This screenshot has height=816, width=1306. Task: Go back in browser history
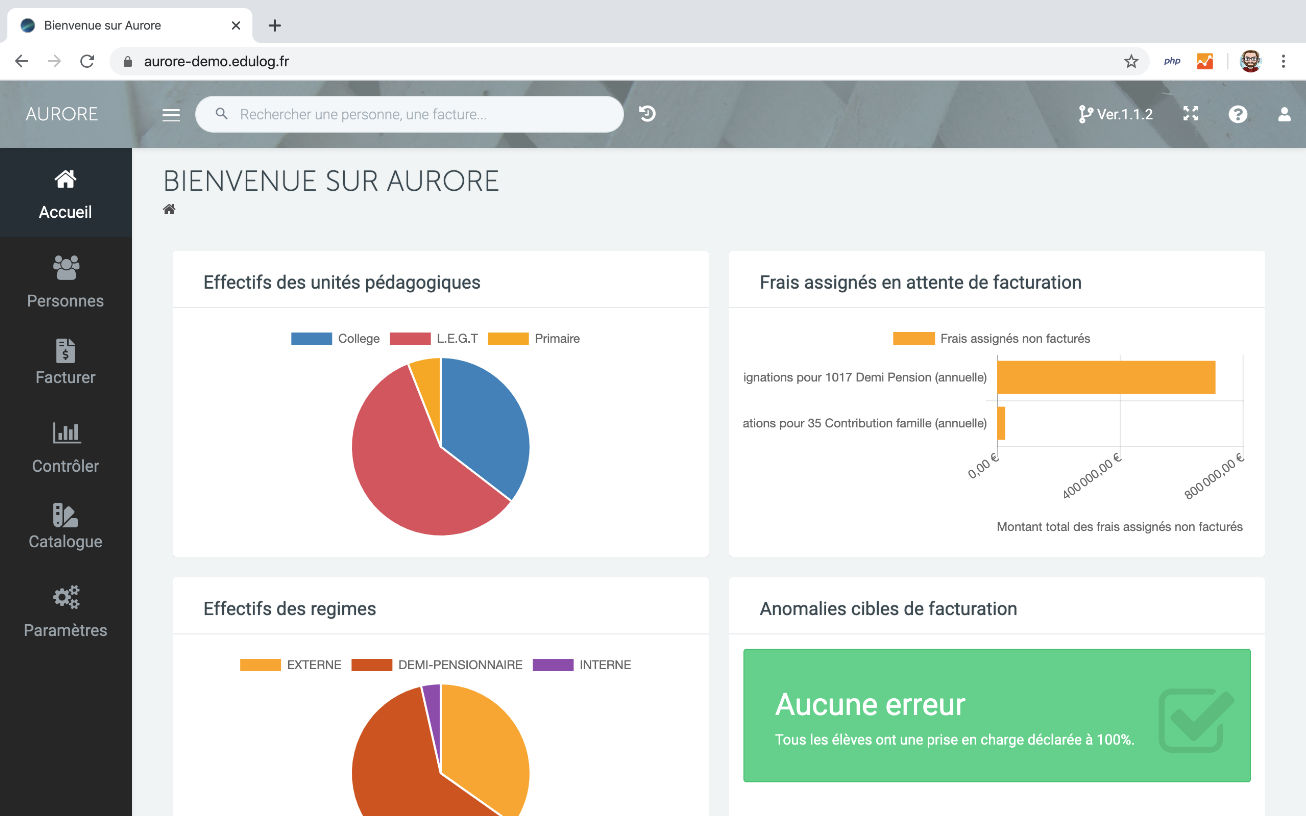(x=21, y=61)
